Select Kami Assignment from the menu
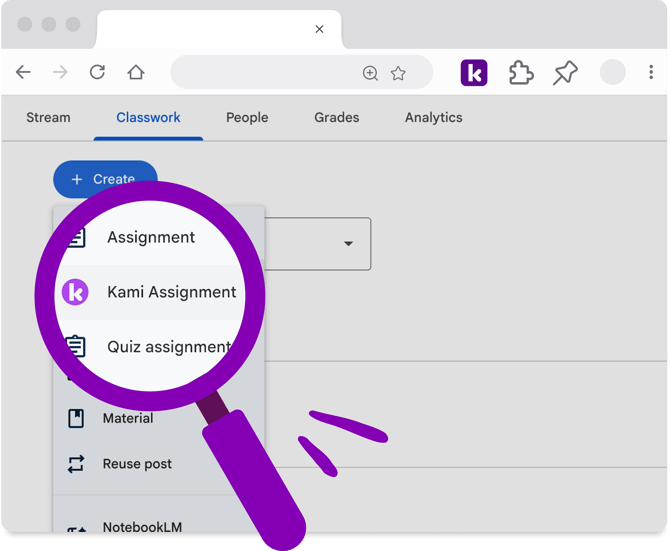The height and width of the screenshot is (551, 670). [150, 292]
